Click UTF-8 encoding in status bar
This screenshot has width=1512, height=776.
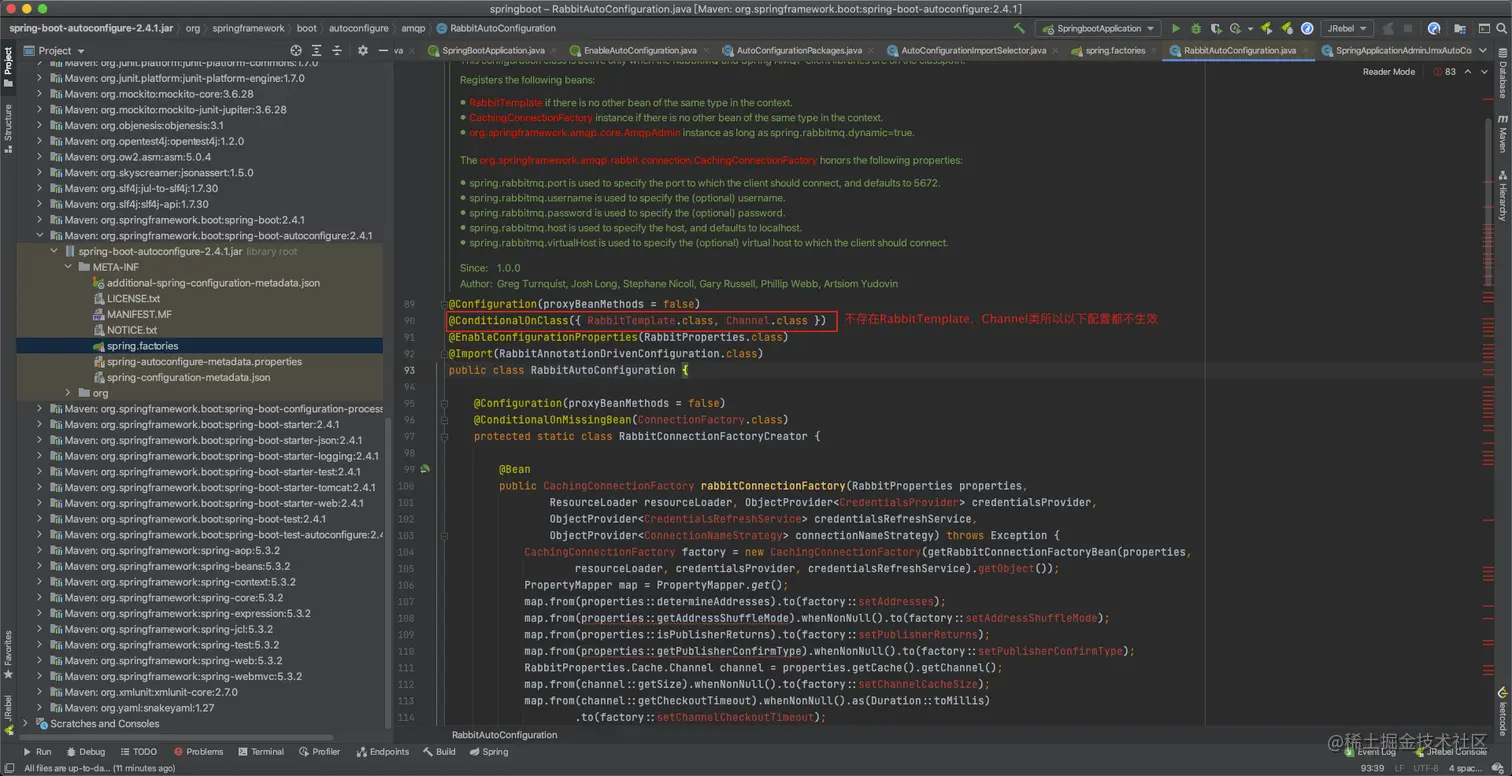coord(1428,768)
